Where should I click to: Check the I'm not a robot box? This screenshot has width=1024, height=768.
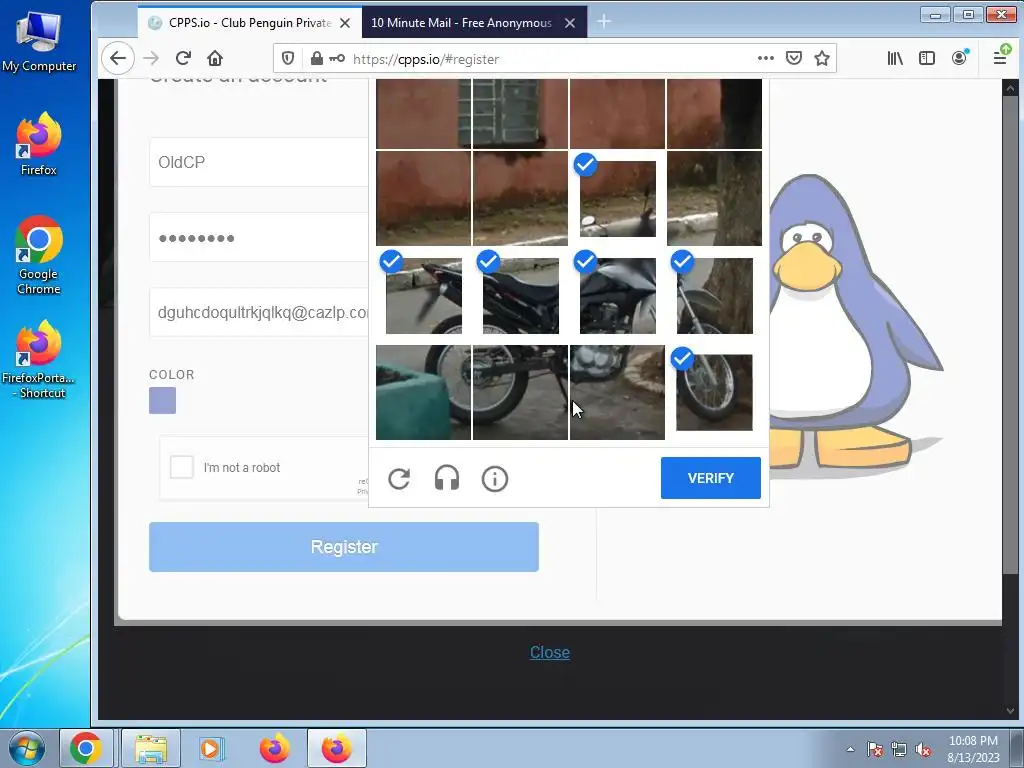click(x=182, y=468)
